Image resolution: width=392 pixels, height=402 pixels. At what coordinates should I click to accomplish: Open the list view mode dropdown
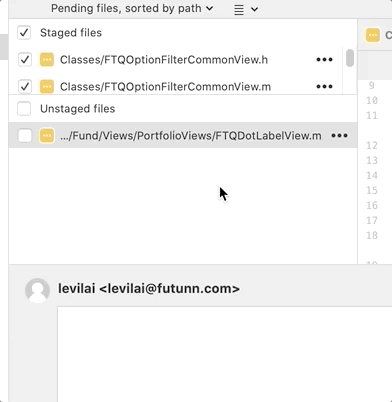tap(246, 9)
